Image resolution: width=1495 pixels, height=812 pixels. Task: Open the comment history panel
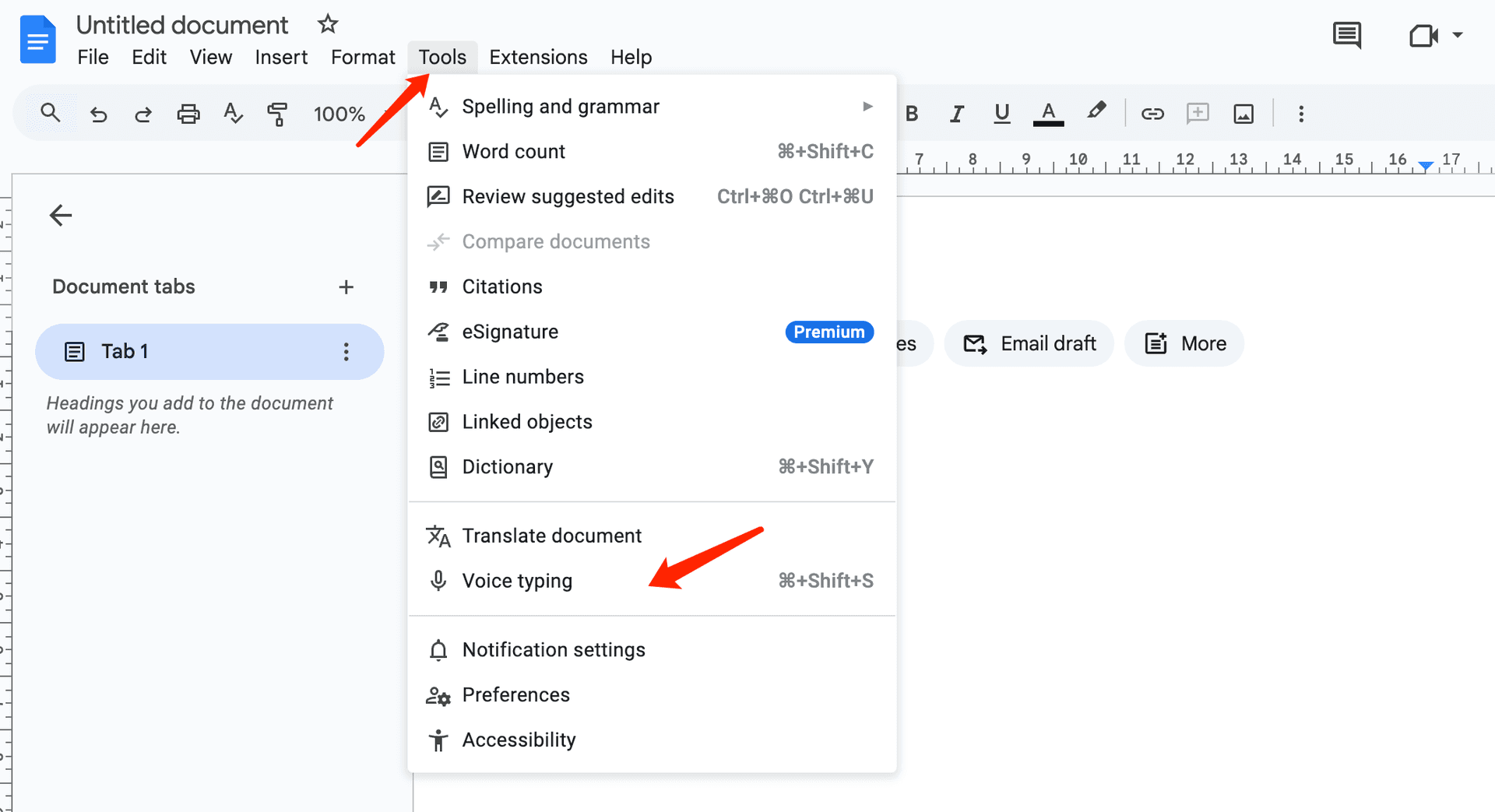[x=1347, y=36]
